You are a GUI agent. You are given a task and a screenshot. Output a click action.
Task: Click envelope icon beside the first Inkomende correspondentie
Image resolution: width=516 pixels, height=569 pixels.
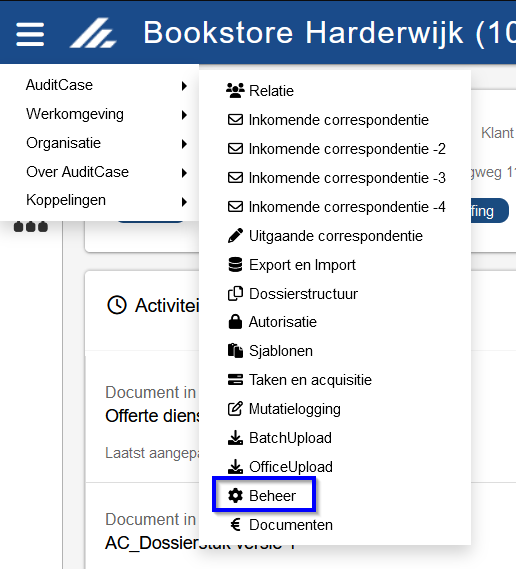[235, 120]
